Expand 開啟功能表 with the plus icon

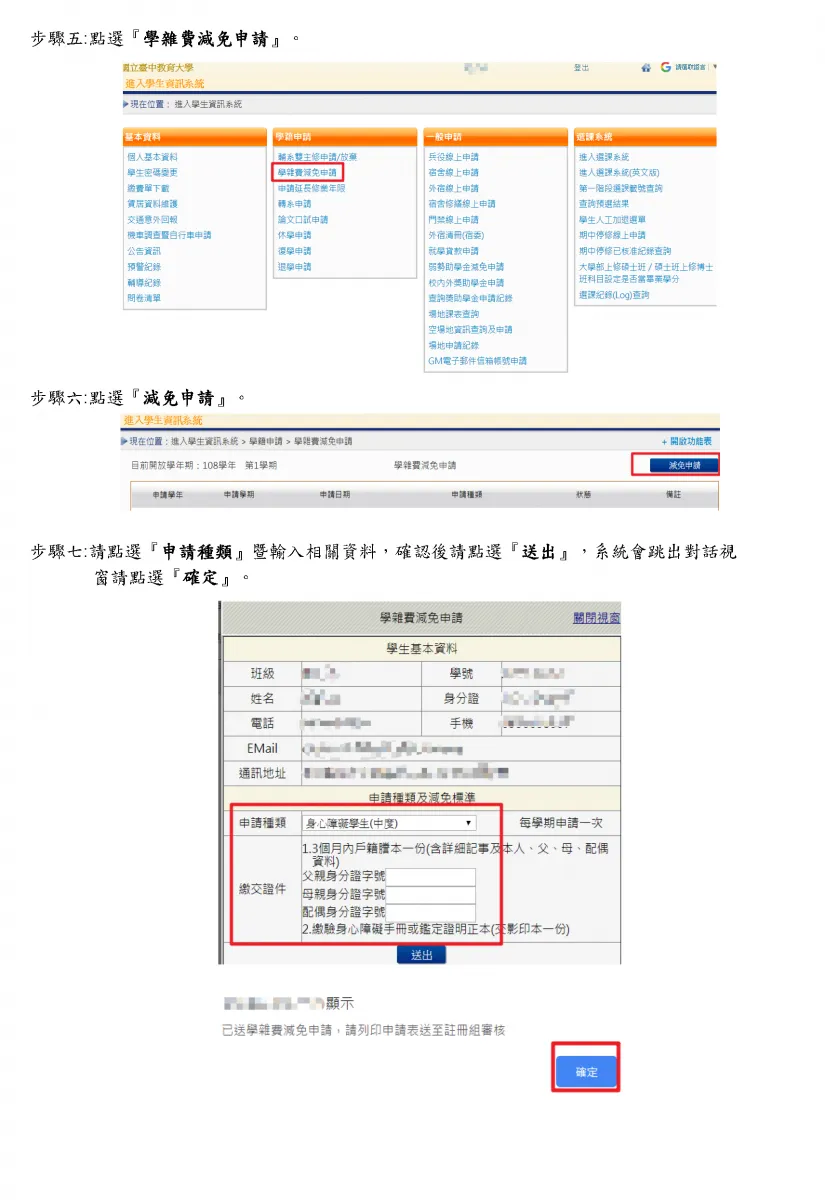pos(687,441)
